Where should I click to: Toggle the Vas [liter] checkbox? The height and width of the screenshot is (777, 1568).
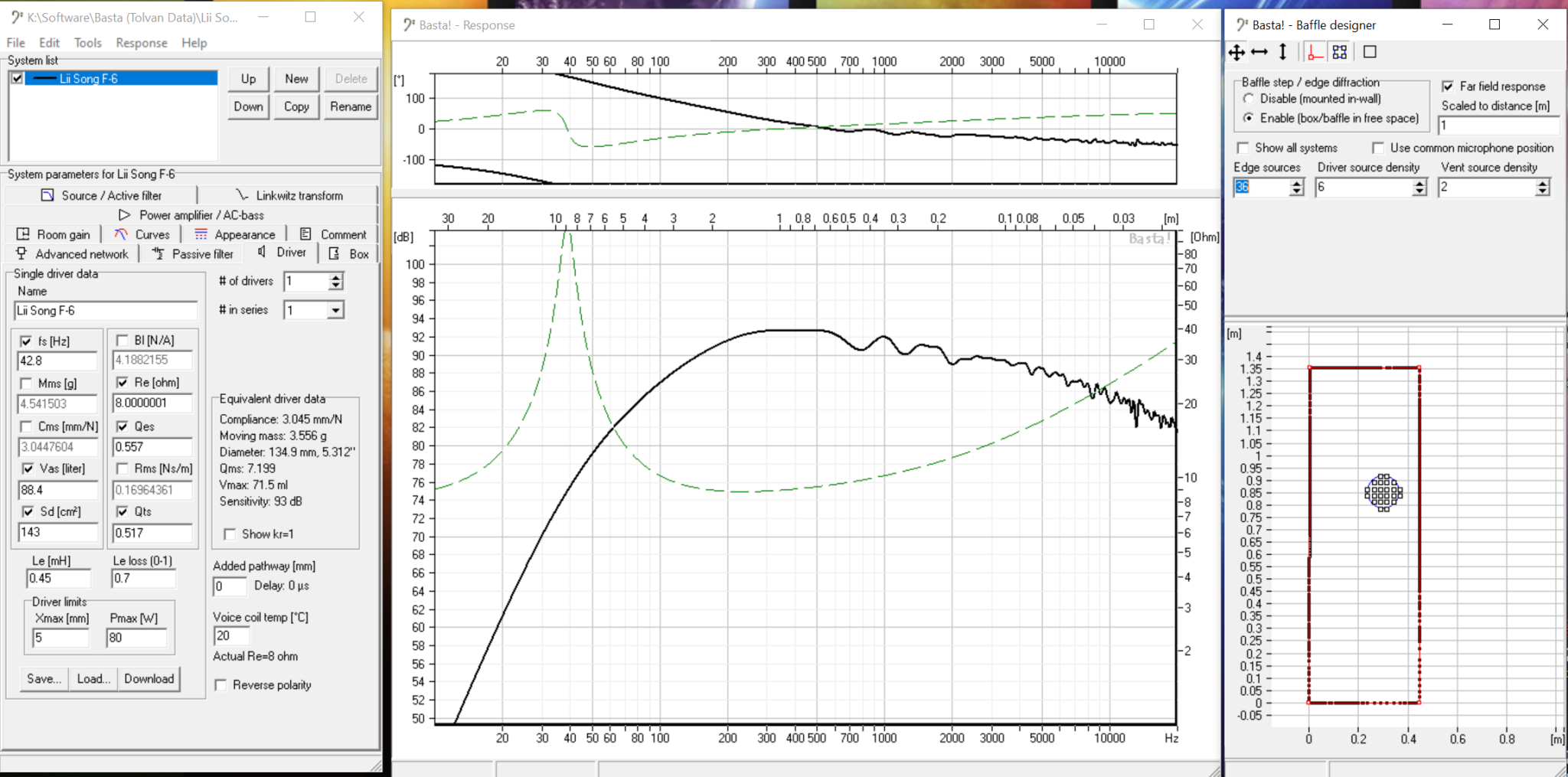click(28, 468)
